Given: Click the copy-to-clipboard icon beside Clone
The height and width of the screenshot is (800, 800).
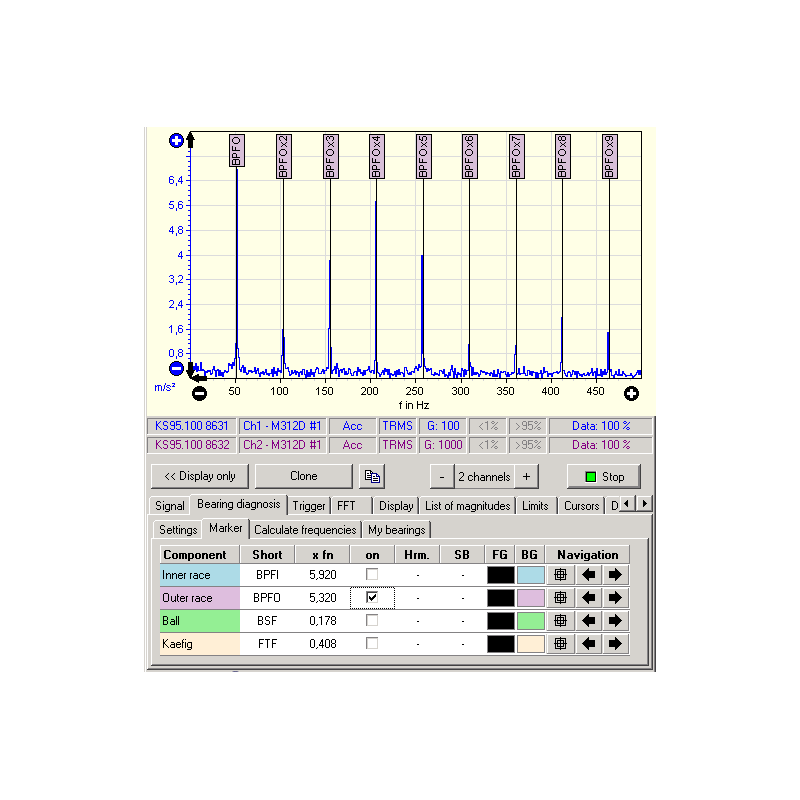Looking at the screenshot, I should tap(372, 477).
